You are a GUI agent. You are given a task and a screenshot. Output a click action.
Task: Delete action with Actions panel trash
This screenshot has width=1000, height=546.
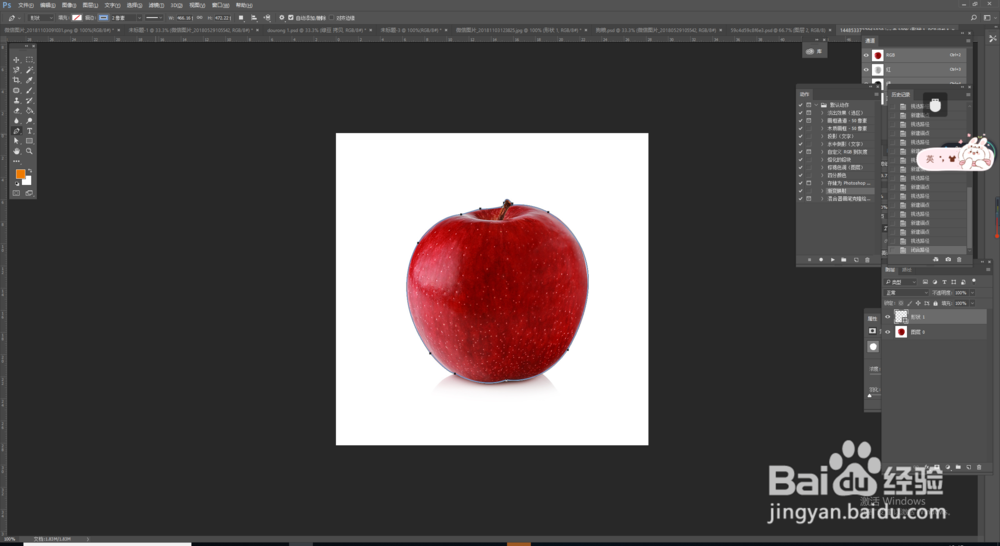coord(867,260)
